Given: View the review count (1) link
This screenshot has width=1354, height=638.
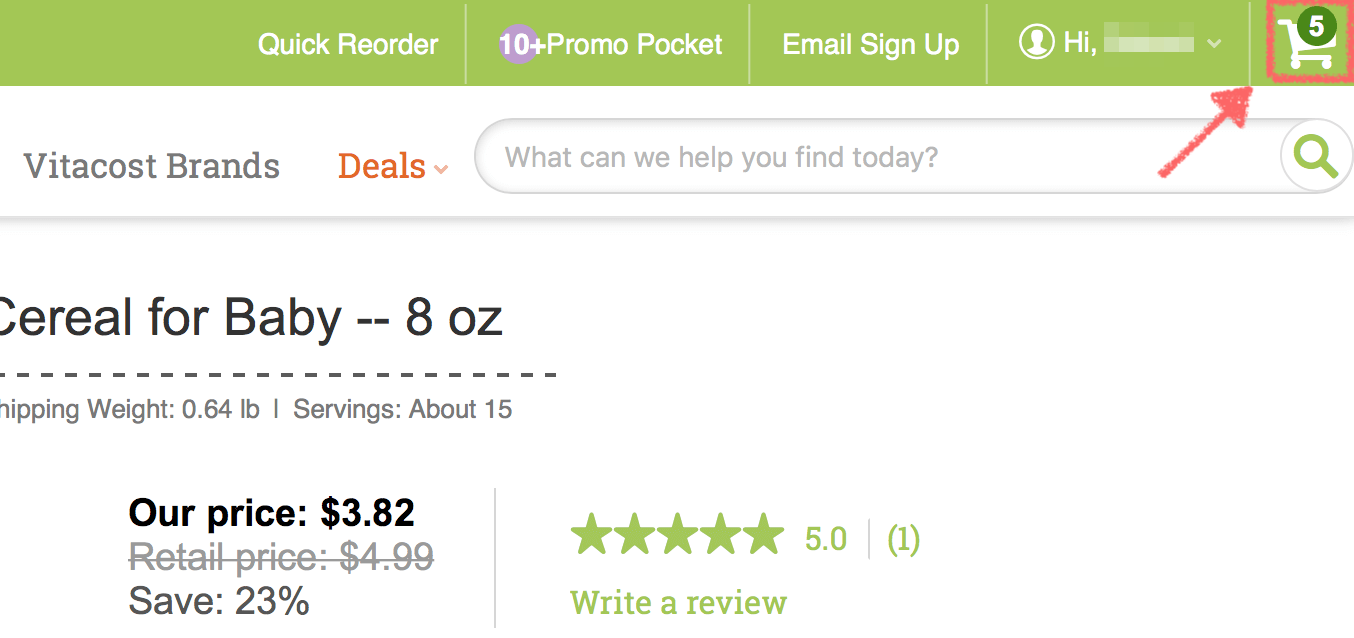Looking at the screenshot, I should (x=903, y=540).
